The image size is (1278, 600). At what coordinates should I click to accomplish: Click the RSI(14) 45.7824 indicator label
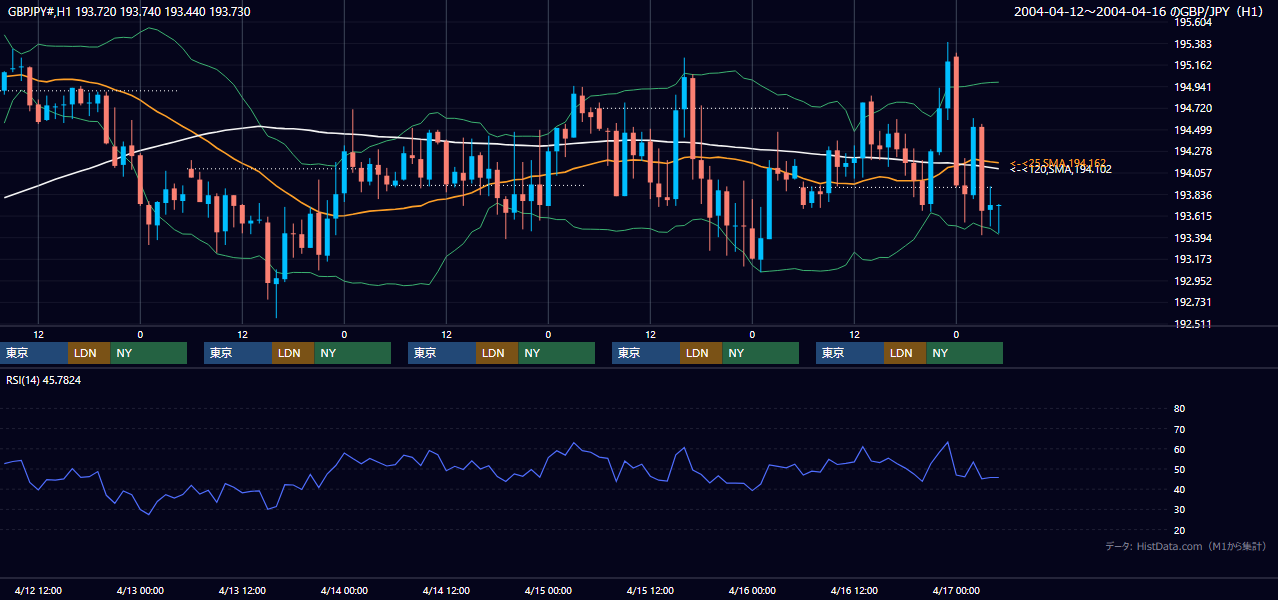coord(44,380)
